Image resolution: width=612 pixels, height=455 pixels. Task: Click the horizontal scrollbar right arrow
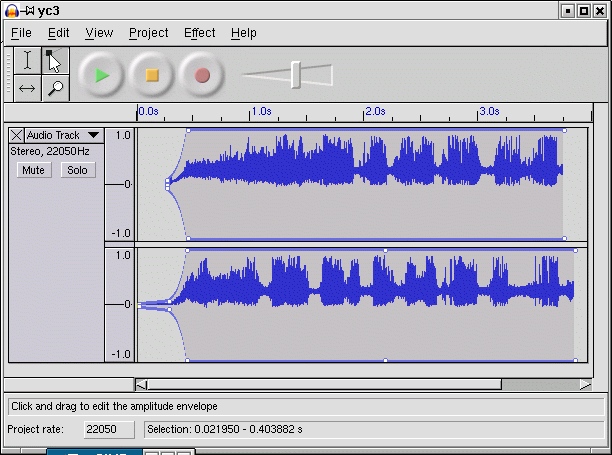tap(585, 384)
